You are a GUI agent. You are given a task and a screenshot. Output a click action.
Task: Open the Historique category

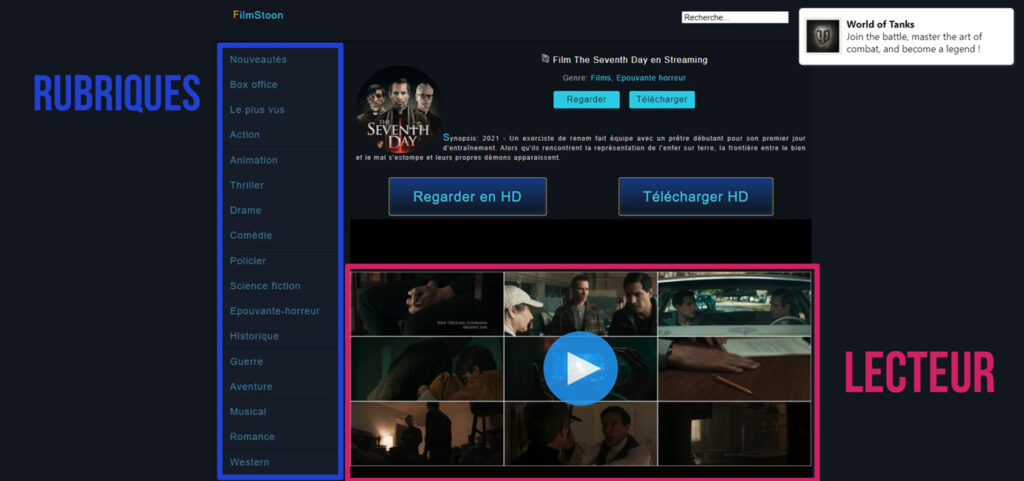click(254, 336)
